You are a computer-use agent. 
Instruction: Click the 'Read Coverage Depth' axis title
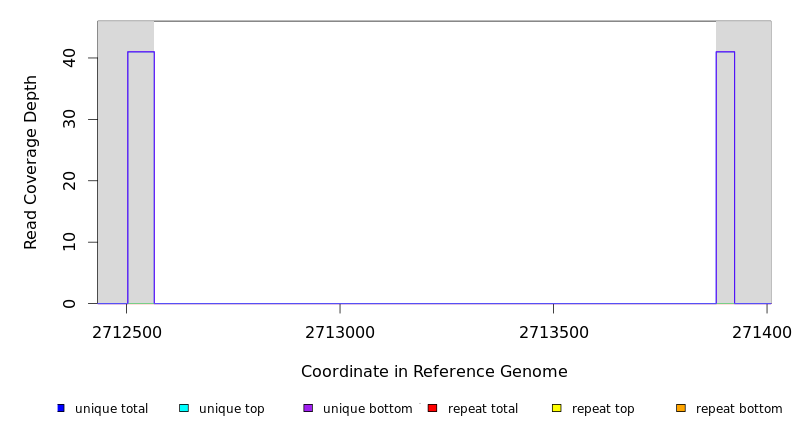tap(31, 162)
